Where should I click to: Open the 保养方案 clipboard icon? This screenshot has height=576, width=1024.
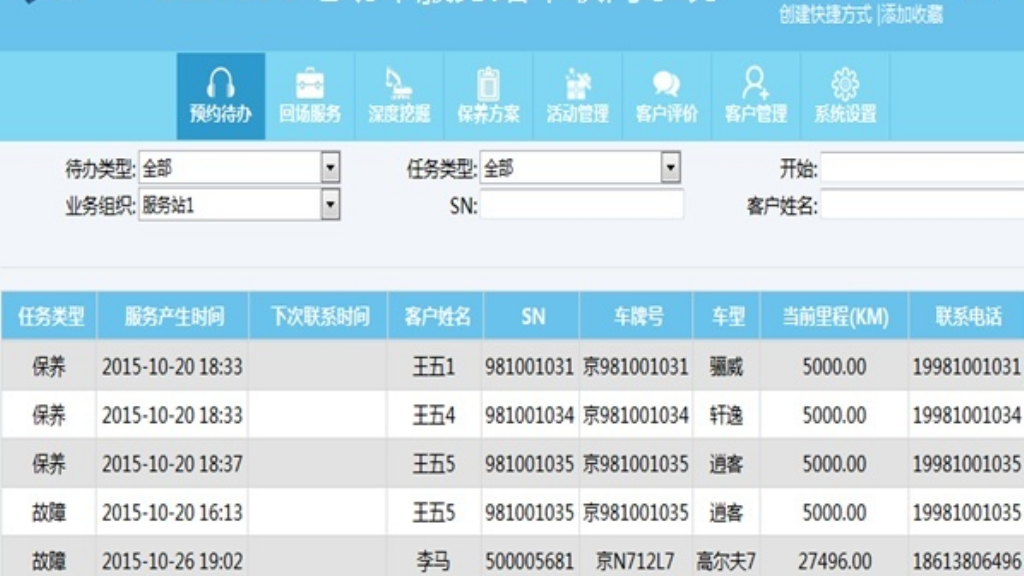coord(487,85)
